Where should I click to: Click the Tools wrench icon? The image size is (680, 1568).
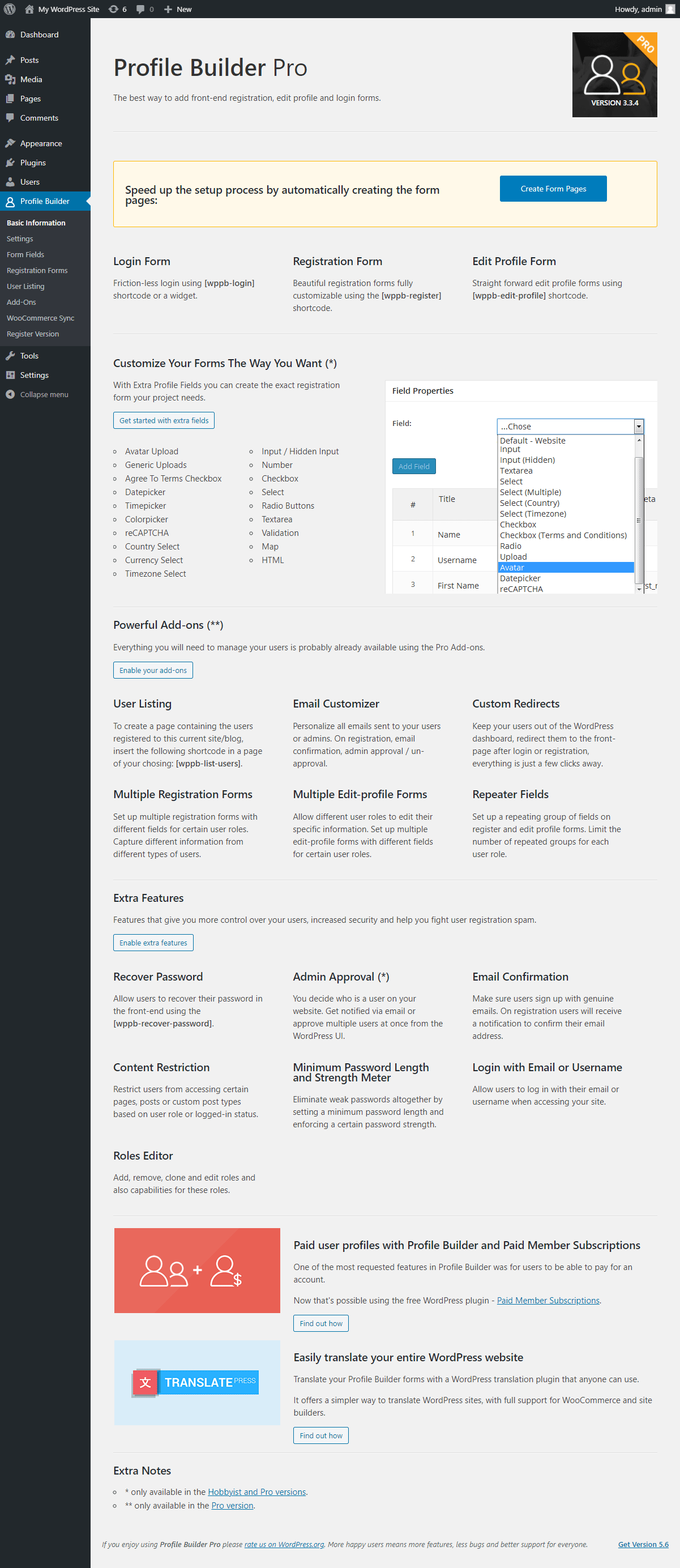click(x=10, y=356)
